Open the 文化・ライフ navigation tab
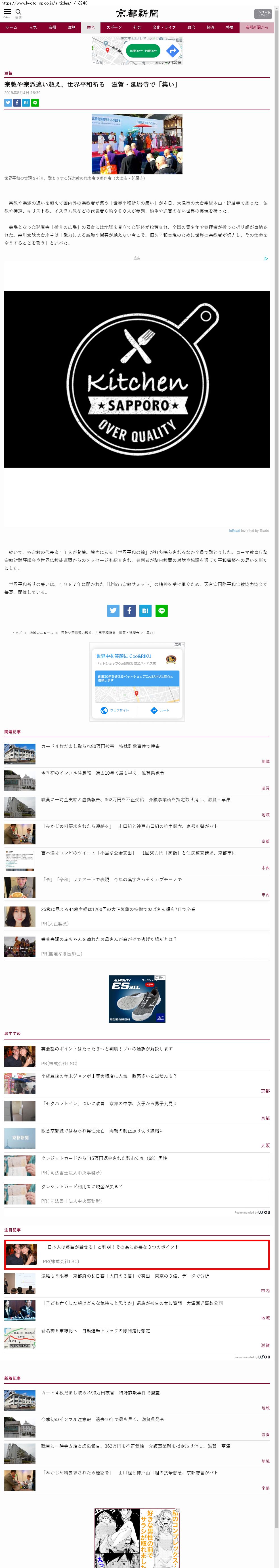The image size is (279, 1568). pyautogui.click(x=164, y=28)
